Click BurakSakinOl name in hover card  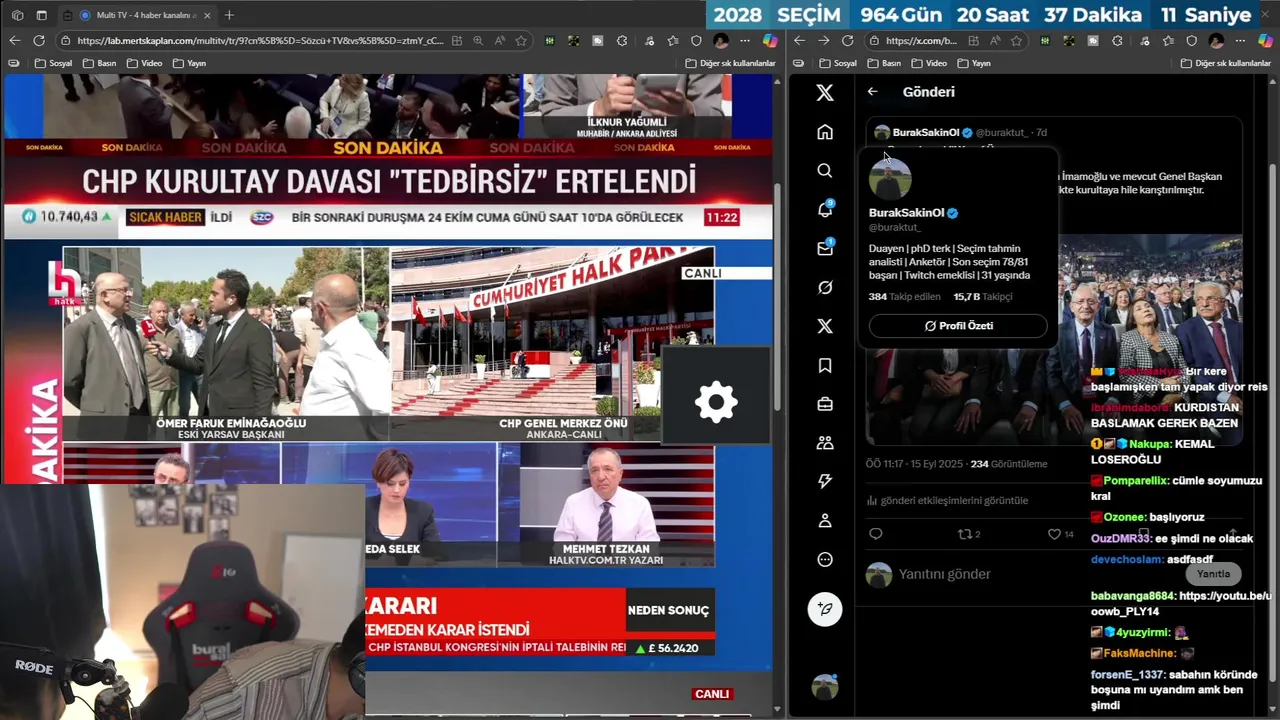coord(906,213)
